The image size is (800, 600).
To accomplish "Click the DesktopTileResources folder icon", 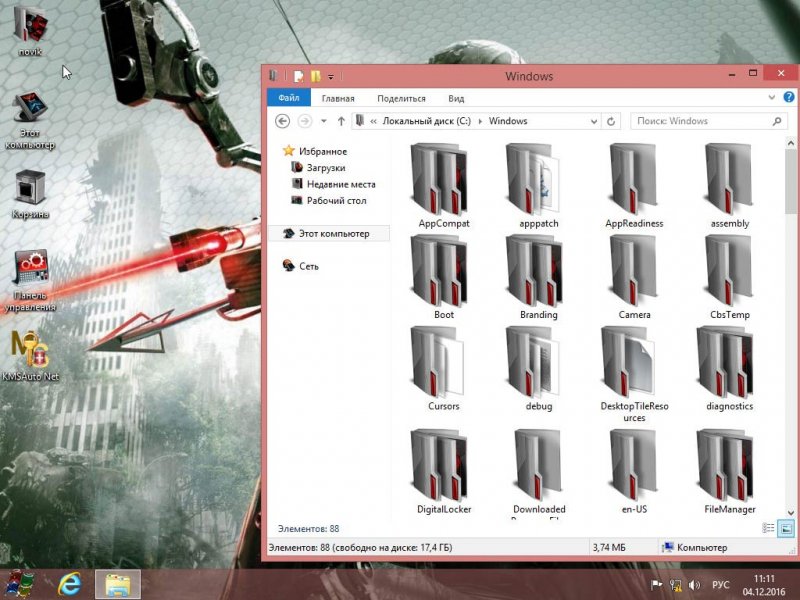I will coord(629,362).
